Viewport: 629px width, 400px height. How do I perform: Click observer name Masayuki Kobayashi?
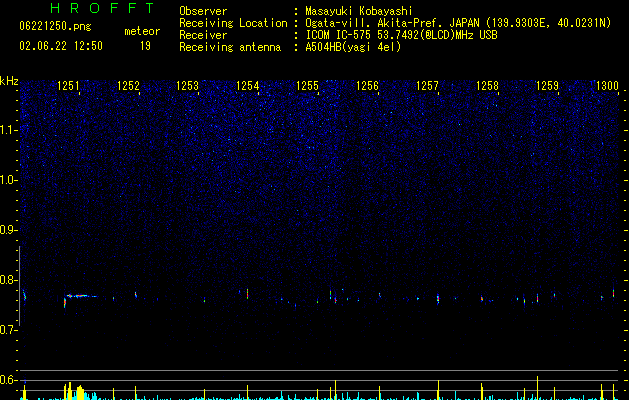[359, 11]
